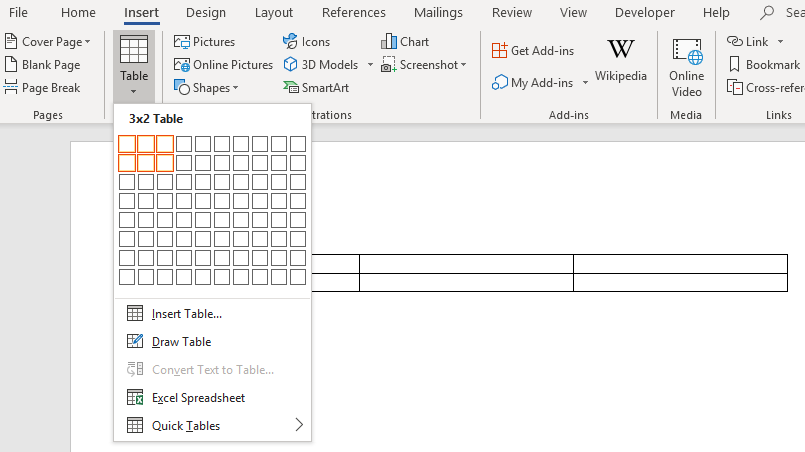This screenshot has height=452, width=805.
Task: Open Online Pictures
Action: tap(223, 65)
